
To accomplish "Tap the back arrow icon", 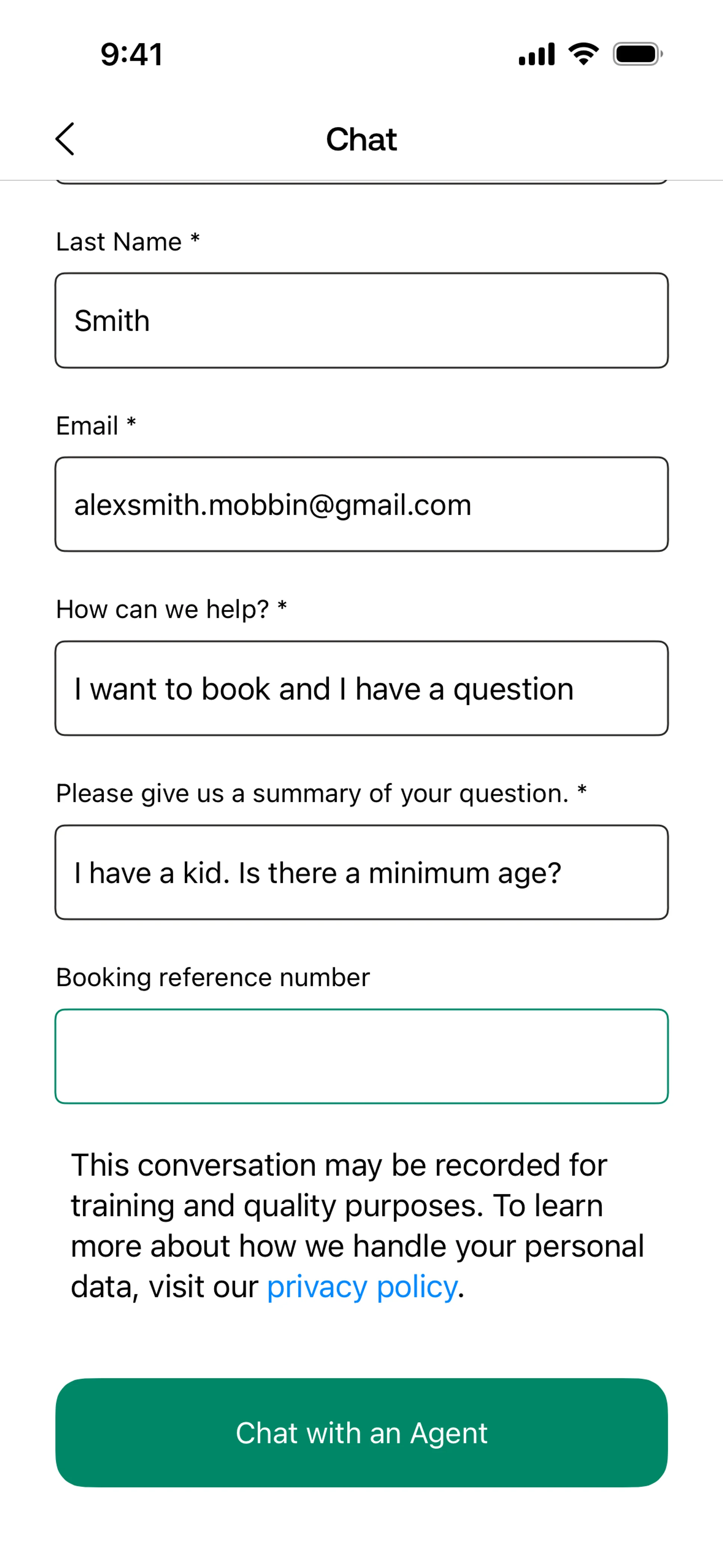I will pos(65,139).
